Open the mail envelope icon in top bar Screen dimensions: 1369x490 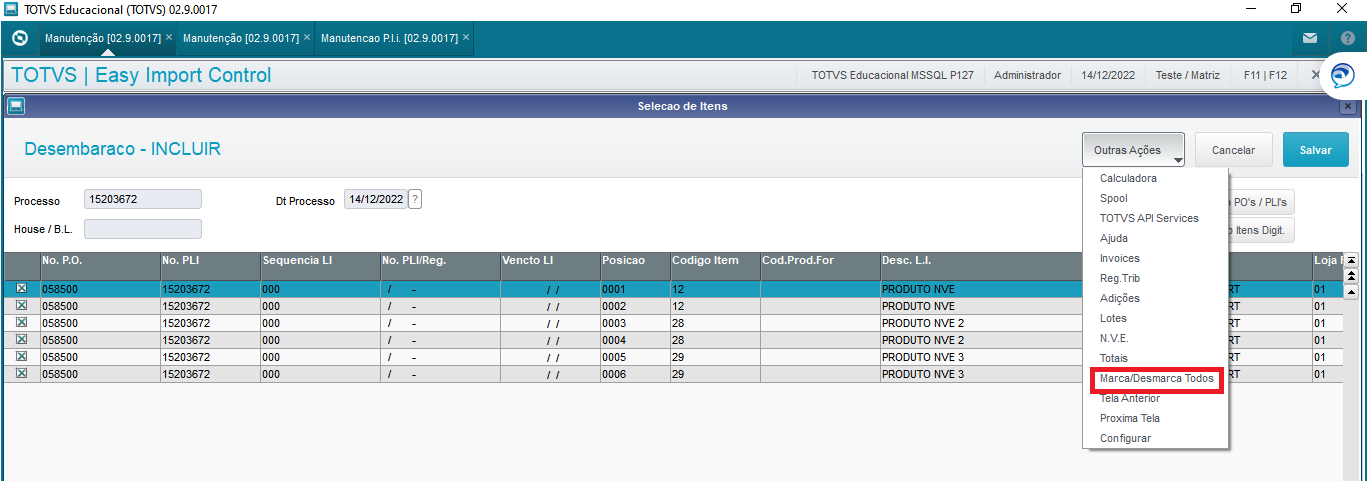(x=1309, y=38)
